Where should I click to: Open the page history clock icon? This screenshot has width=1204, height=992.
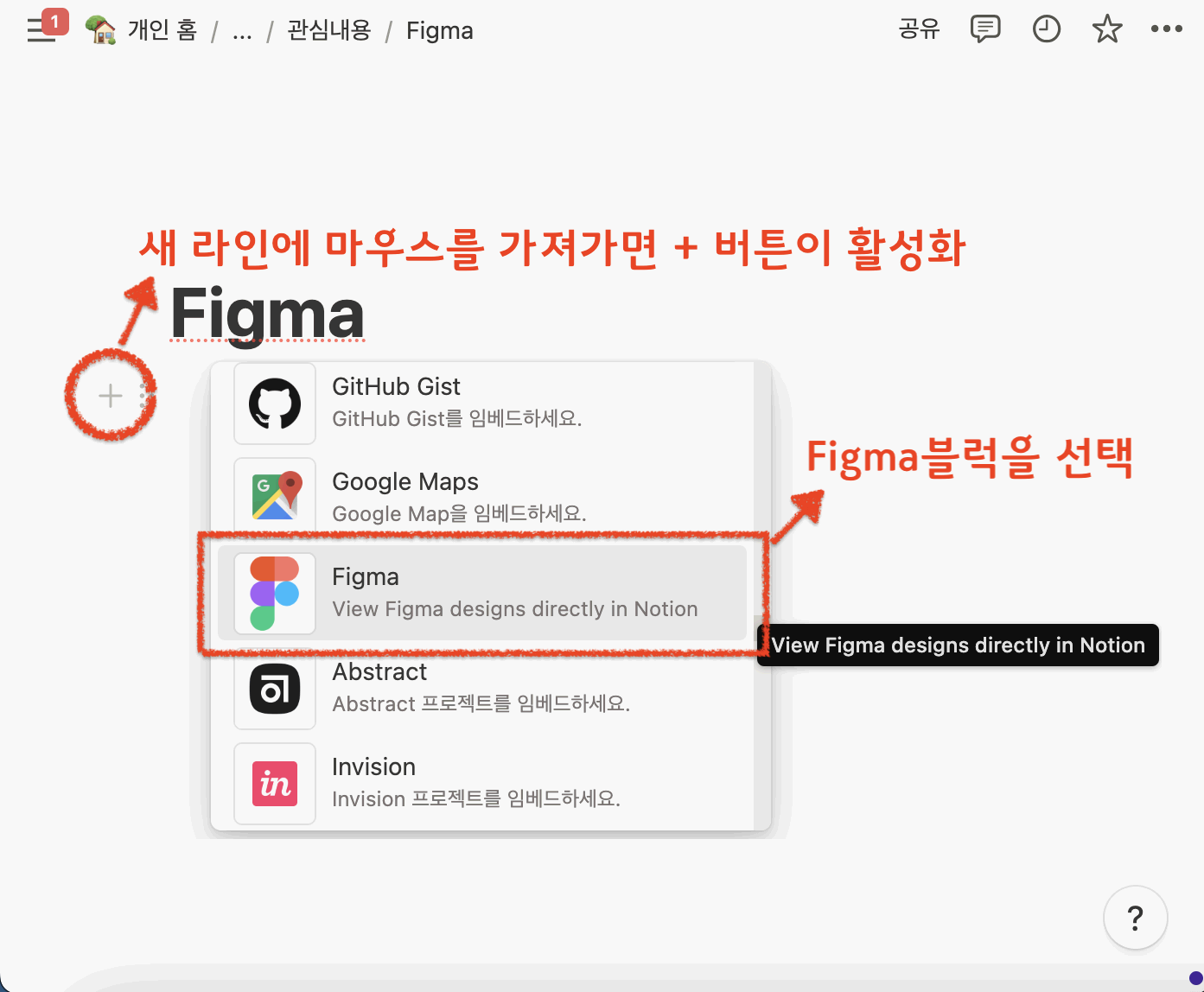tap(1047, 29)
